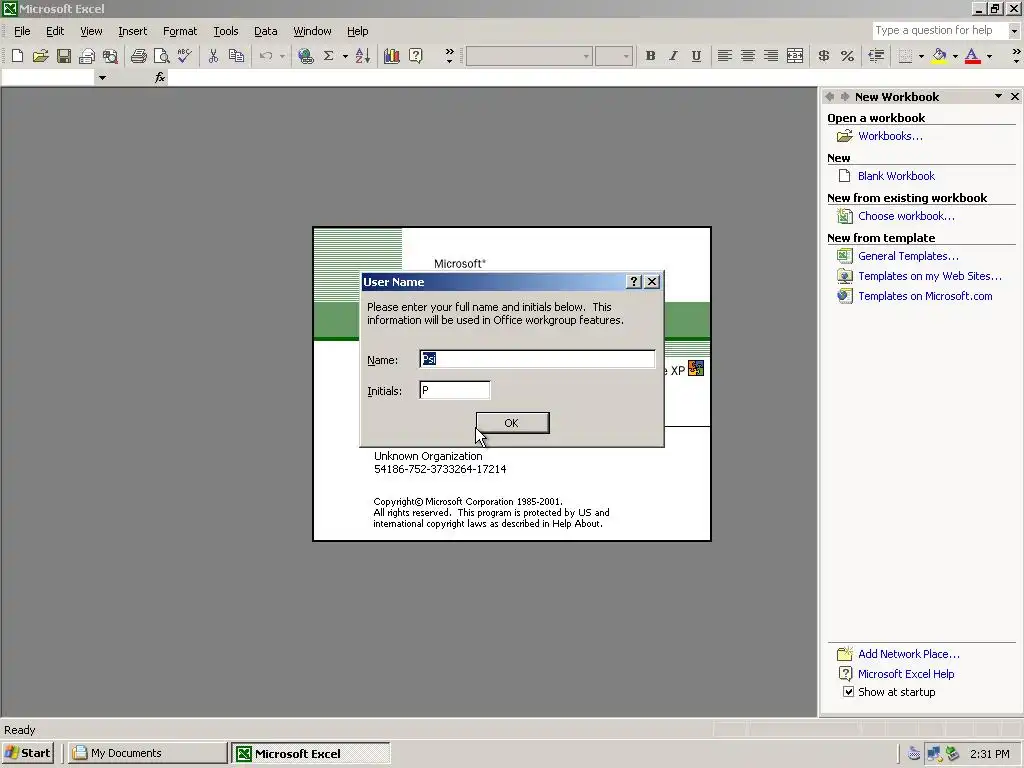The width and height of the screenshot is (1024, 768).
Task: Click the New blank workbook toolbar icon
Action: (18, 56)
